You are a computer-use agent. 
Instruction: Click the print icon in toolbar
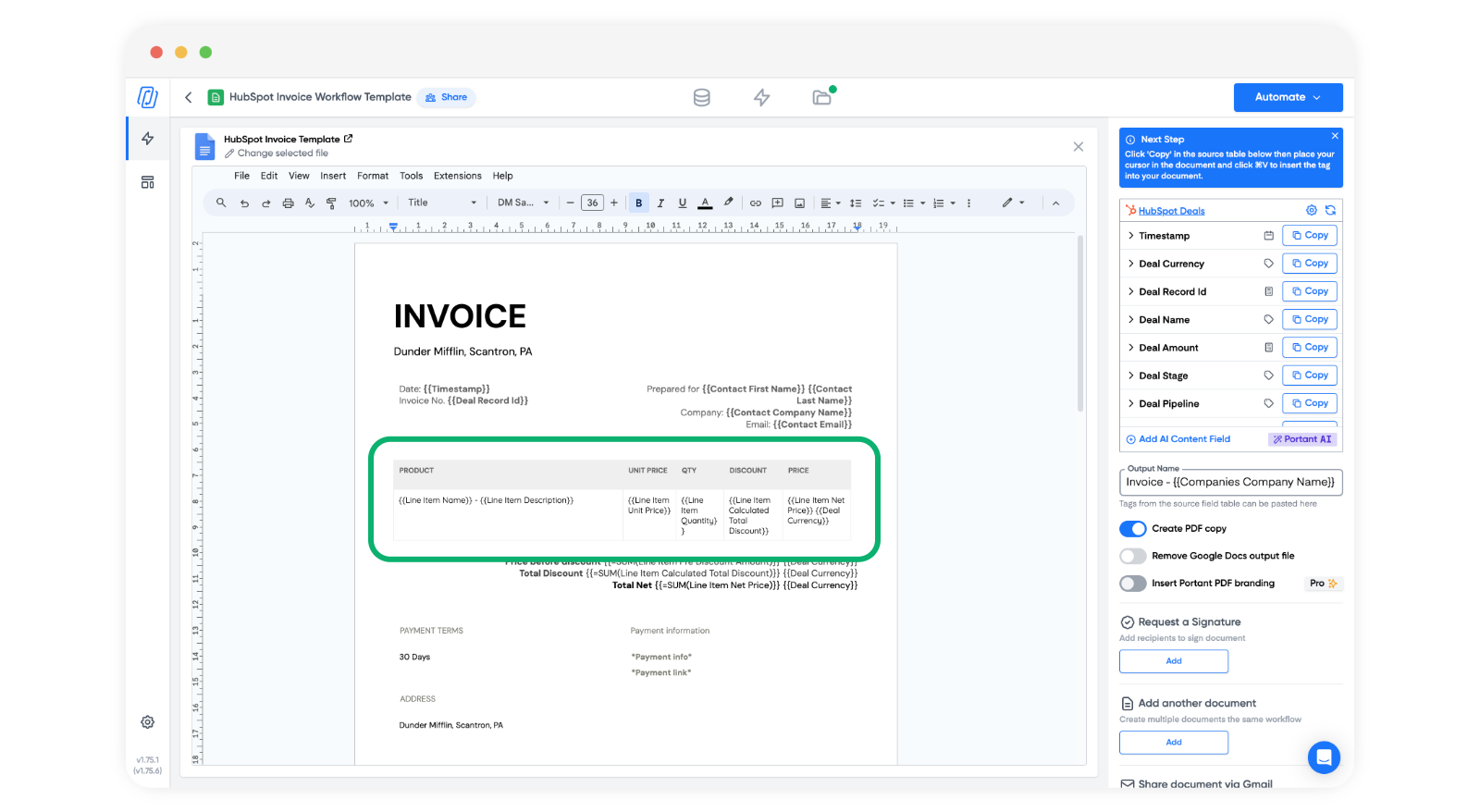click(288, 203)
